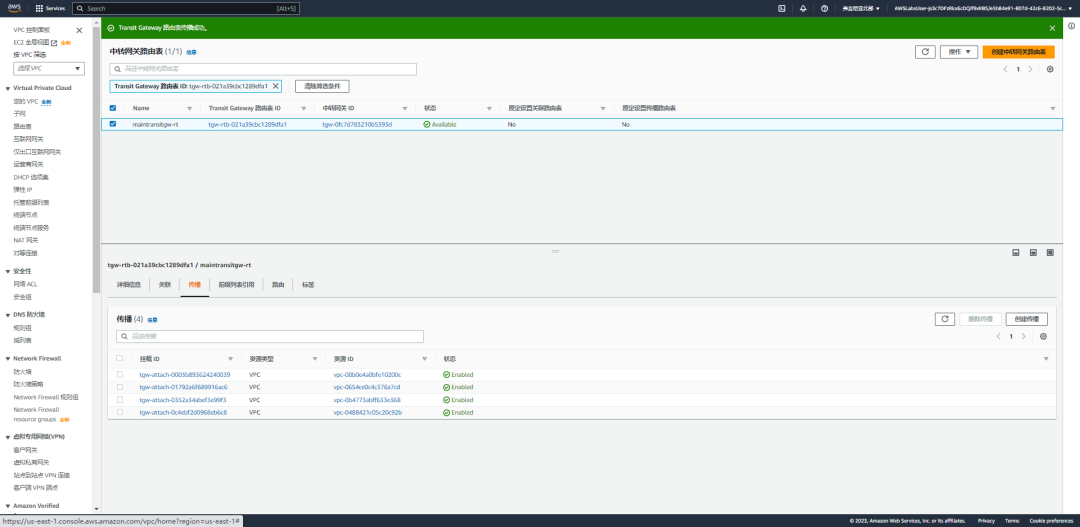The image size is (1080, 527).
Task: Check the tgw-attach-01792a6f689916ac6 row
Action: pos(120,387)
